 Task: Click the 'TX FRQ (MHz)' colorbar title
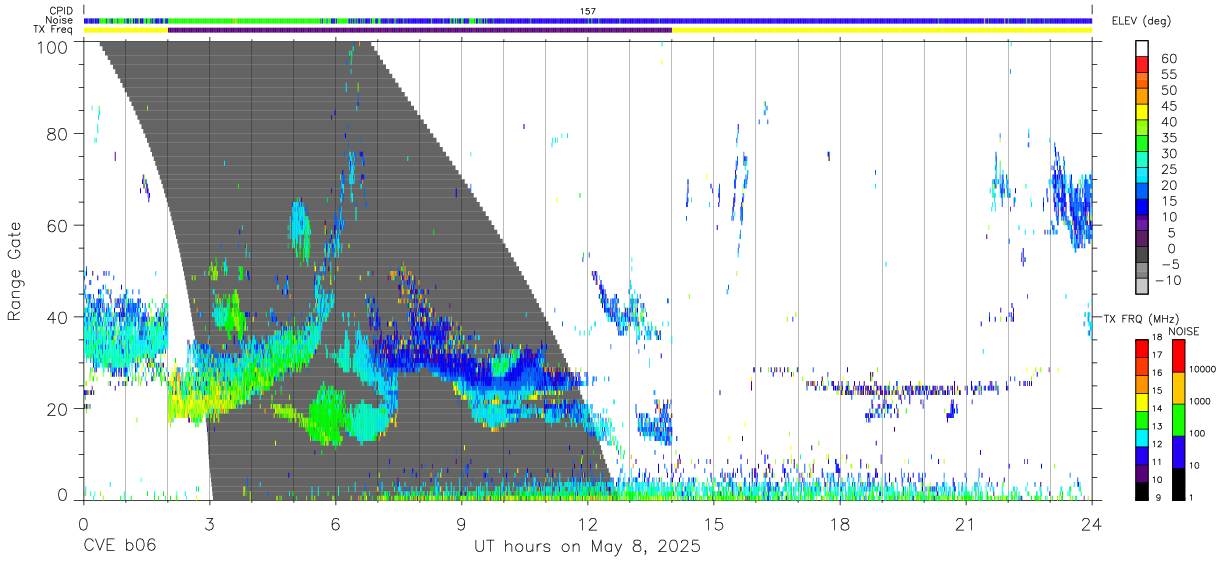point(1140,318)
